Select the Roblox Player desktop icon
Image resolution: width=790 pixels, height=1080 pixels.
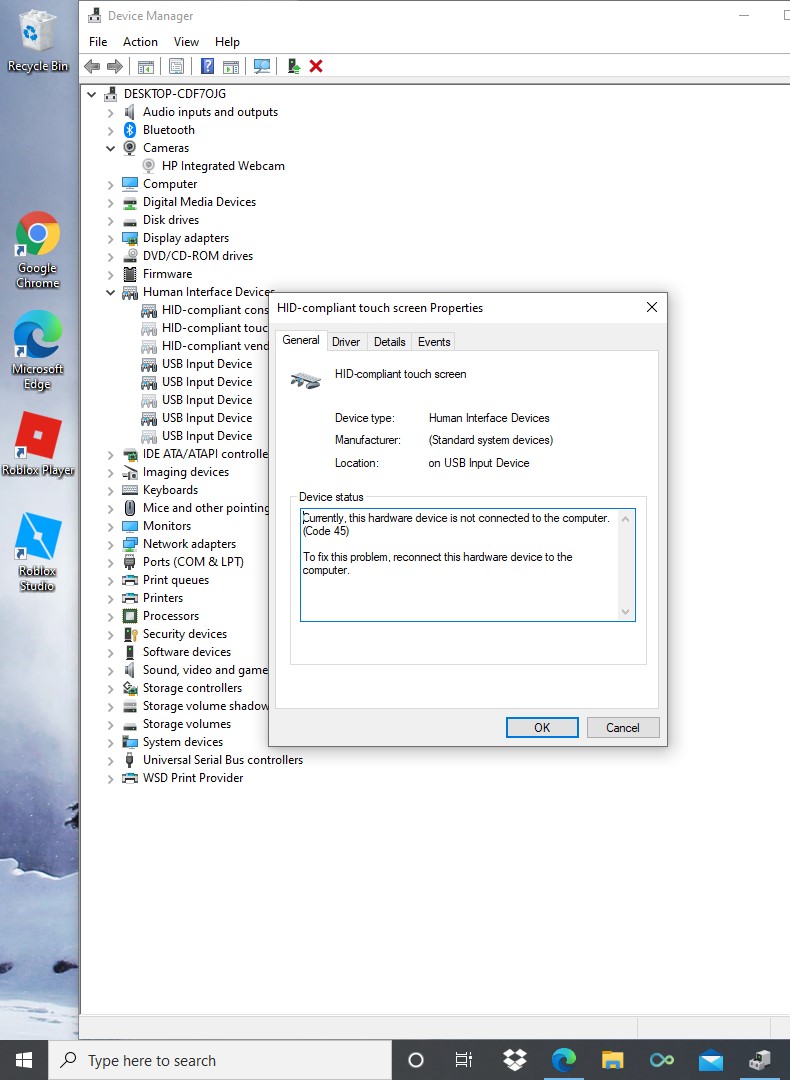(x=38, y=444)
